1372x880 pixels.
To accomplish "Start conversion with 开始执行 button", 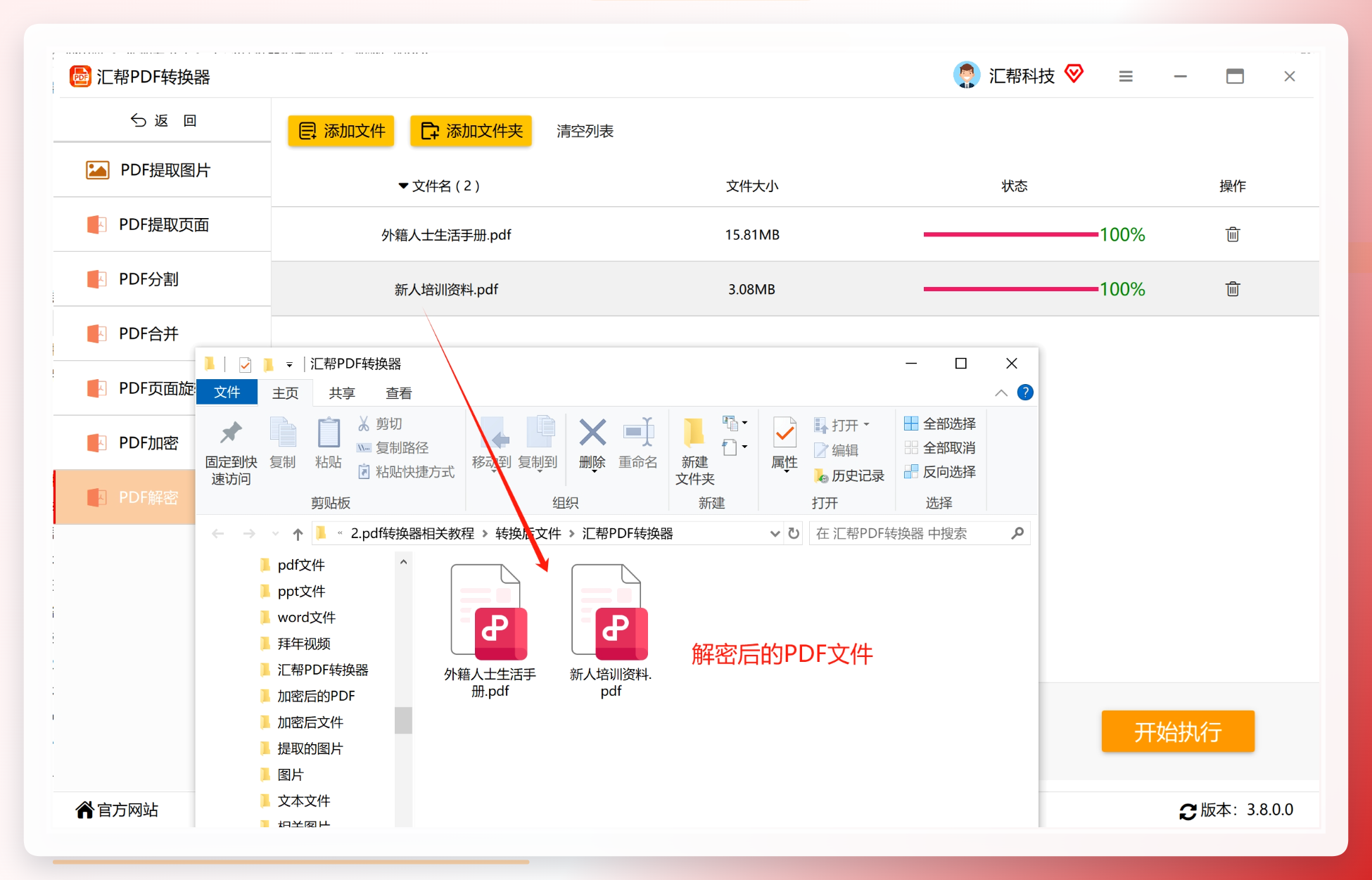I will point(1178,732).
